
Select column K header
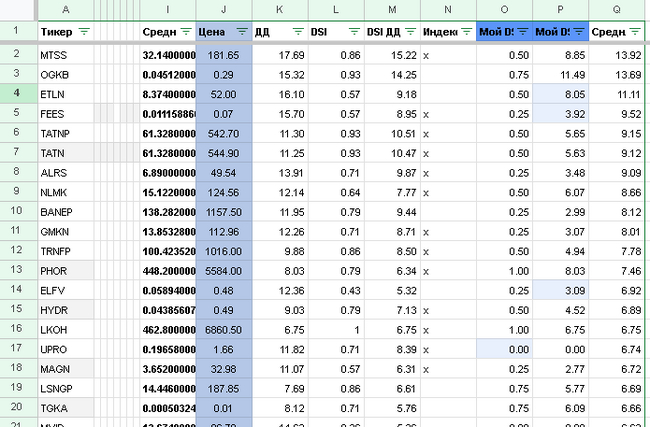[x=280, y=10]
